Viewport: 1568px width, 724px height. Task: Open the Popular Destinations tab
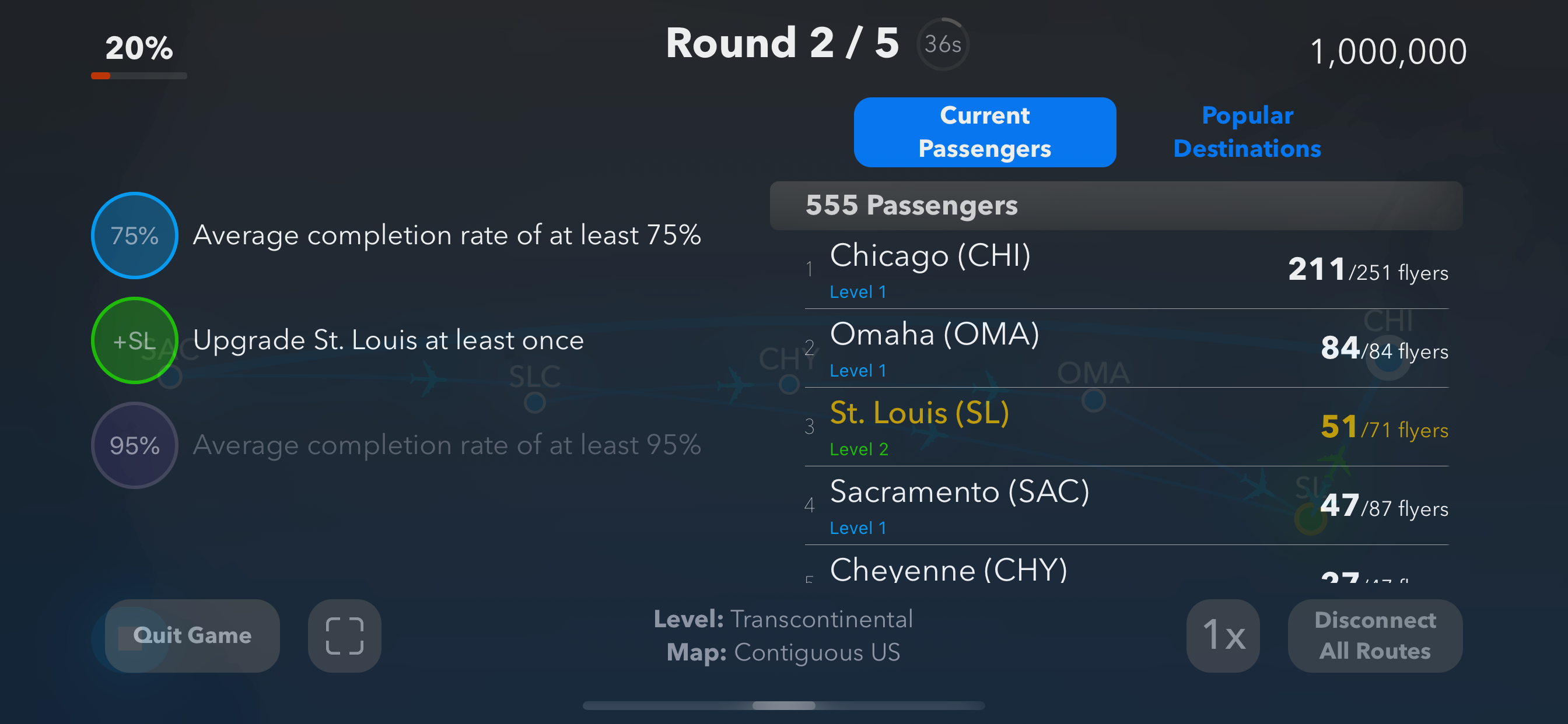click(x=1247, y=132)
